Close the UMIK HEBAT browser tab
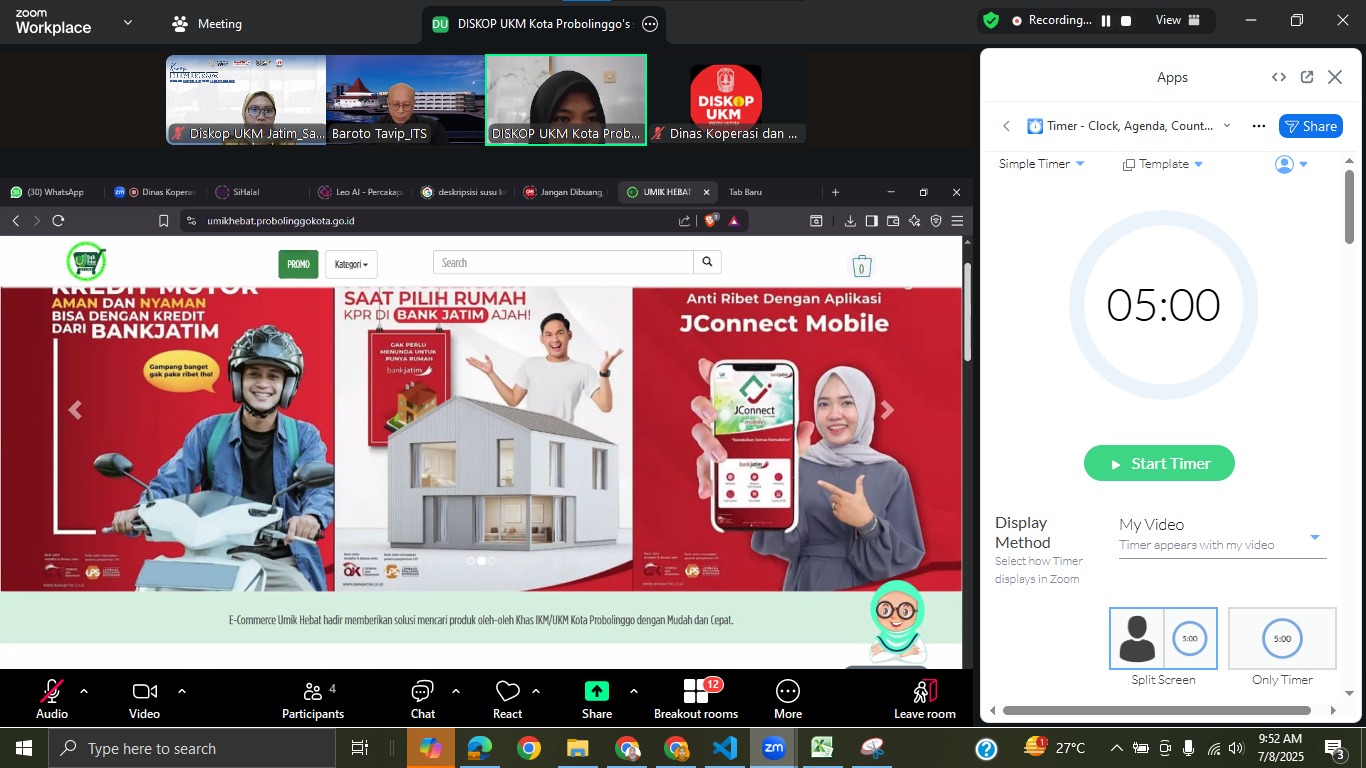 tap(706, 192)
